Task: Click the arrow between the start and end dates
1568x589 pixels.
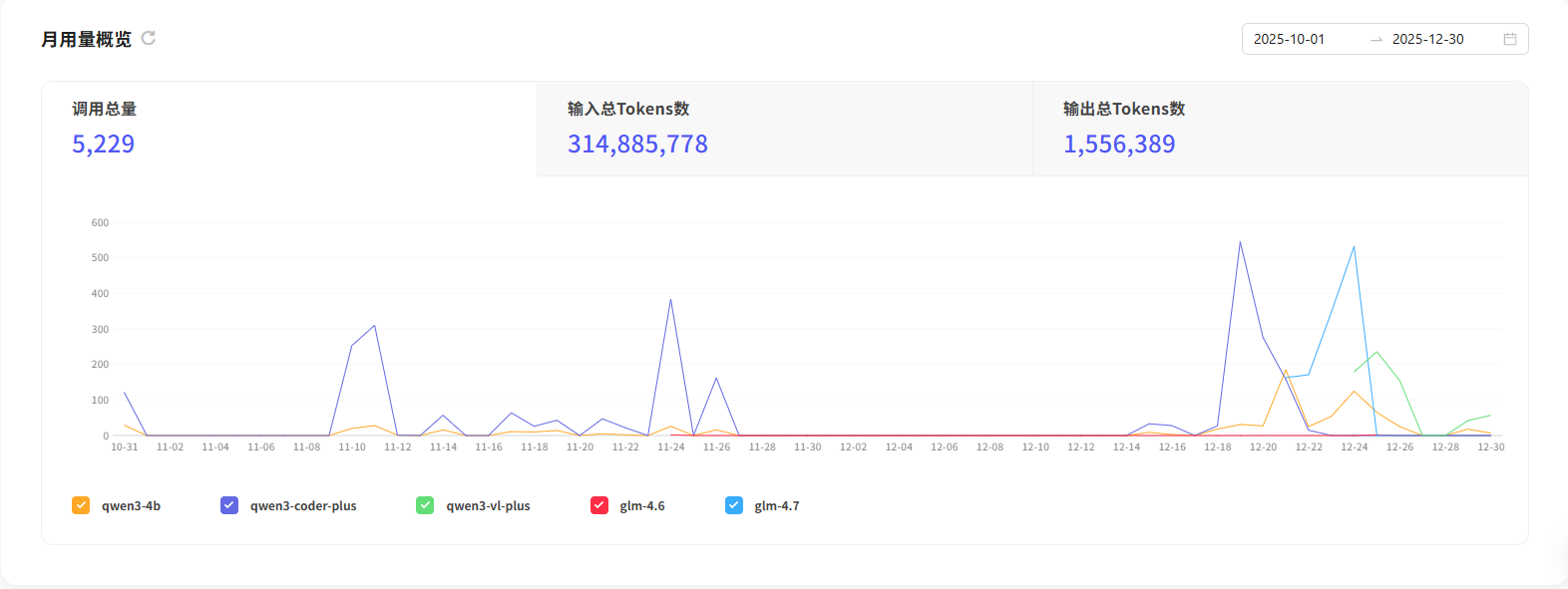Action: (x=1376, y=39)
